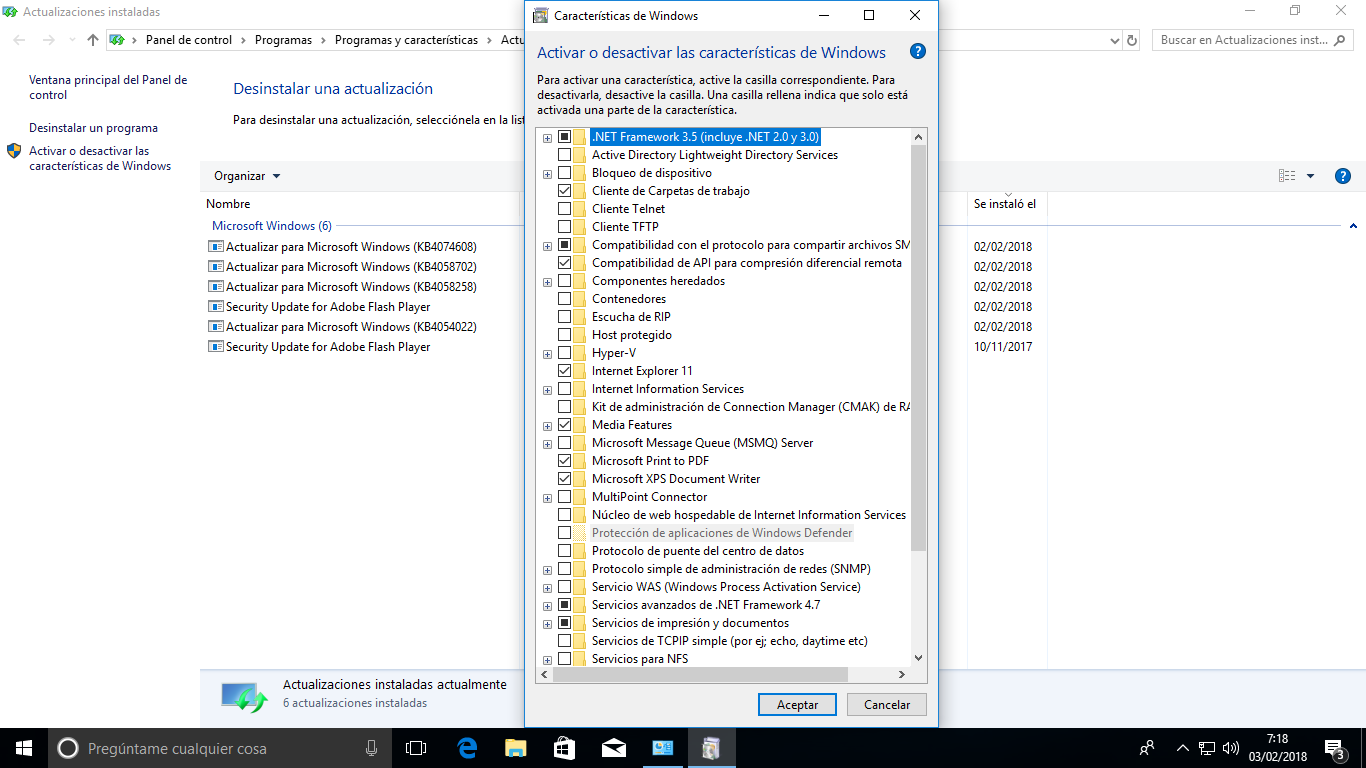This screenshot has width=1366, height=768.
Task: Enable the Cliente Telnet checkbox
Action: [565, 209]
